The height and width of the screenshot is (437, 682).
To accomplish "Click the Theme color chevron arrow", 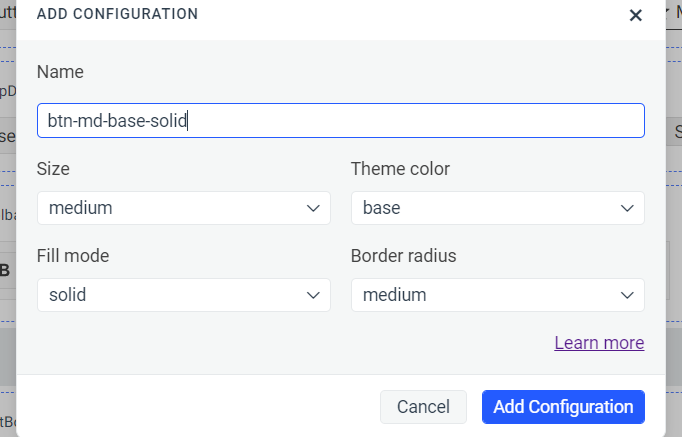I will click(x=627, y=208).
